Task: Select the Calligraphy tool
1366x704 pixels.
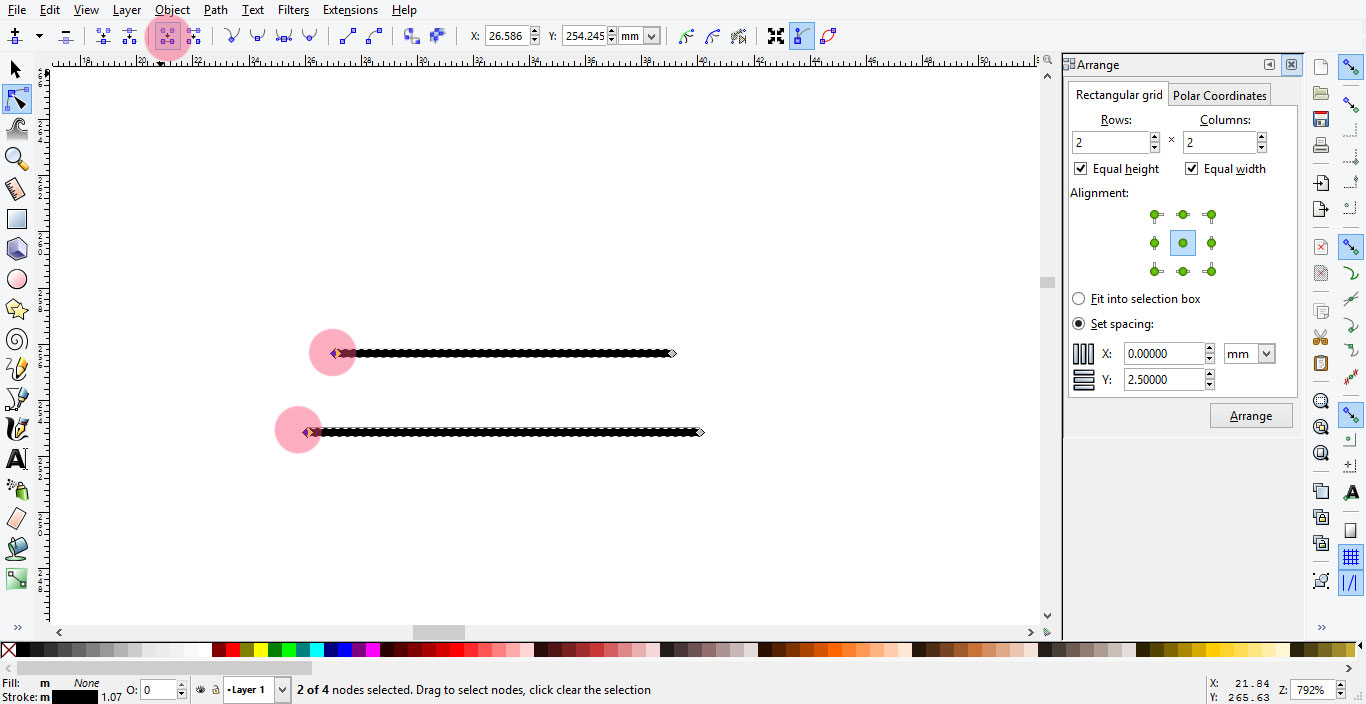Action: coord(16,429)
